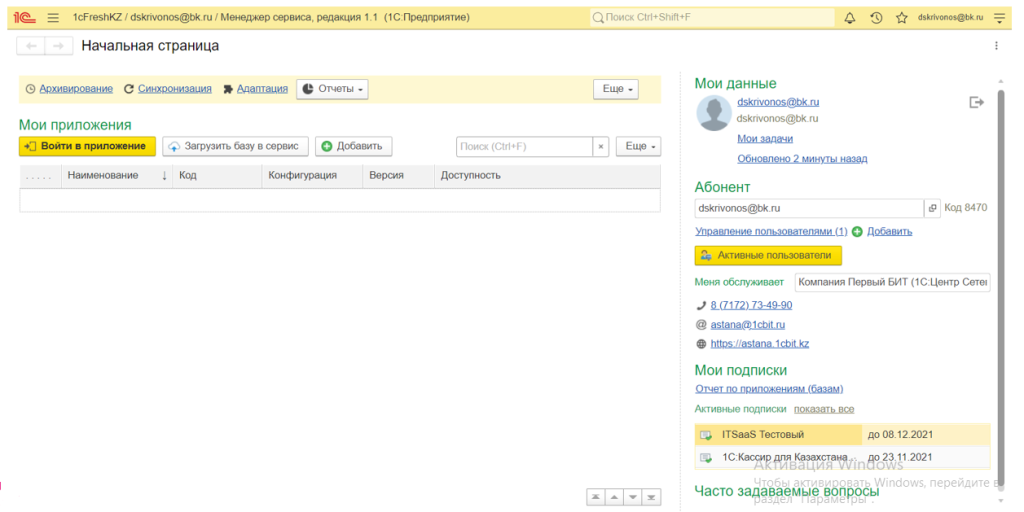
Task: Open Архивирование link
Action: [x=76, y=89]
